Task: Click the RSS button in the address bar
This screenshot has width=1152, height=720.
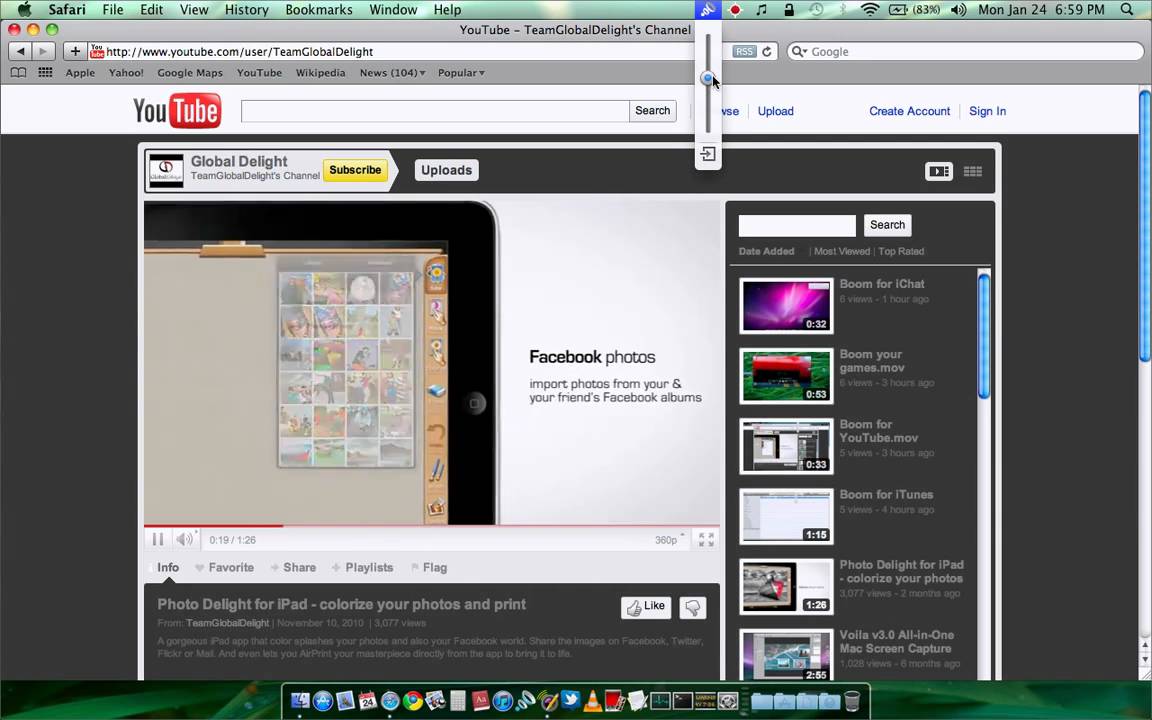Action: coord(744,51)
